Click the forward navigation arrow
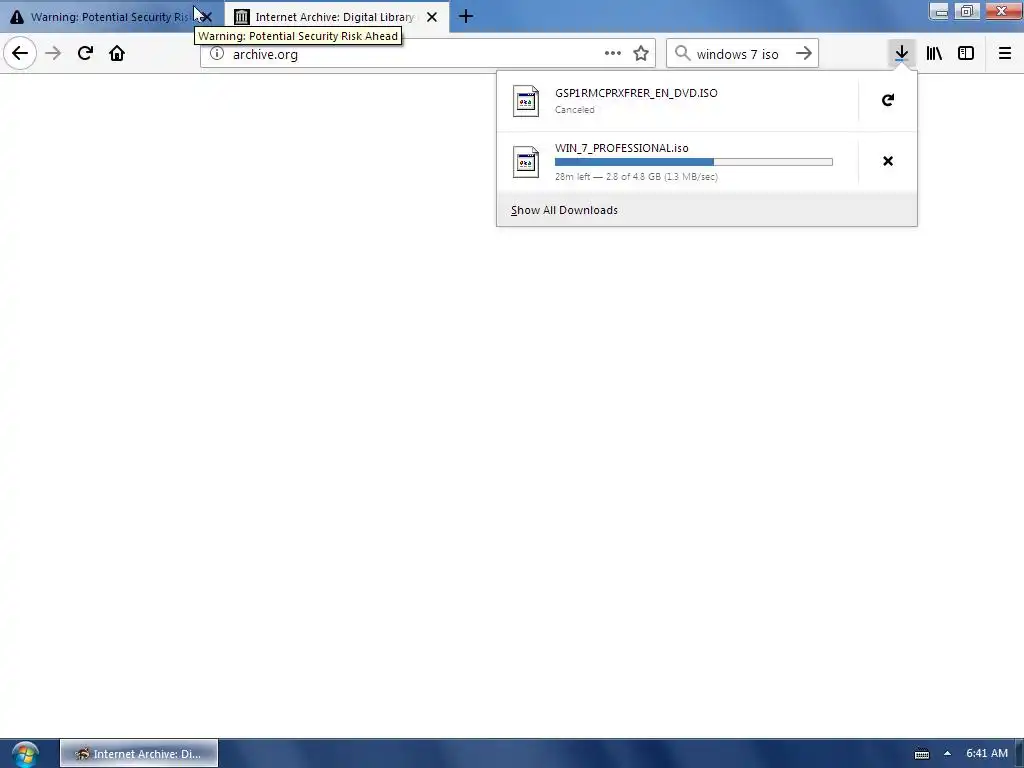Screen dimensions: 1024x768 point(53,54)
